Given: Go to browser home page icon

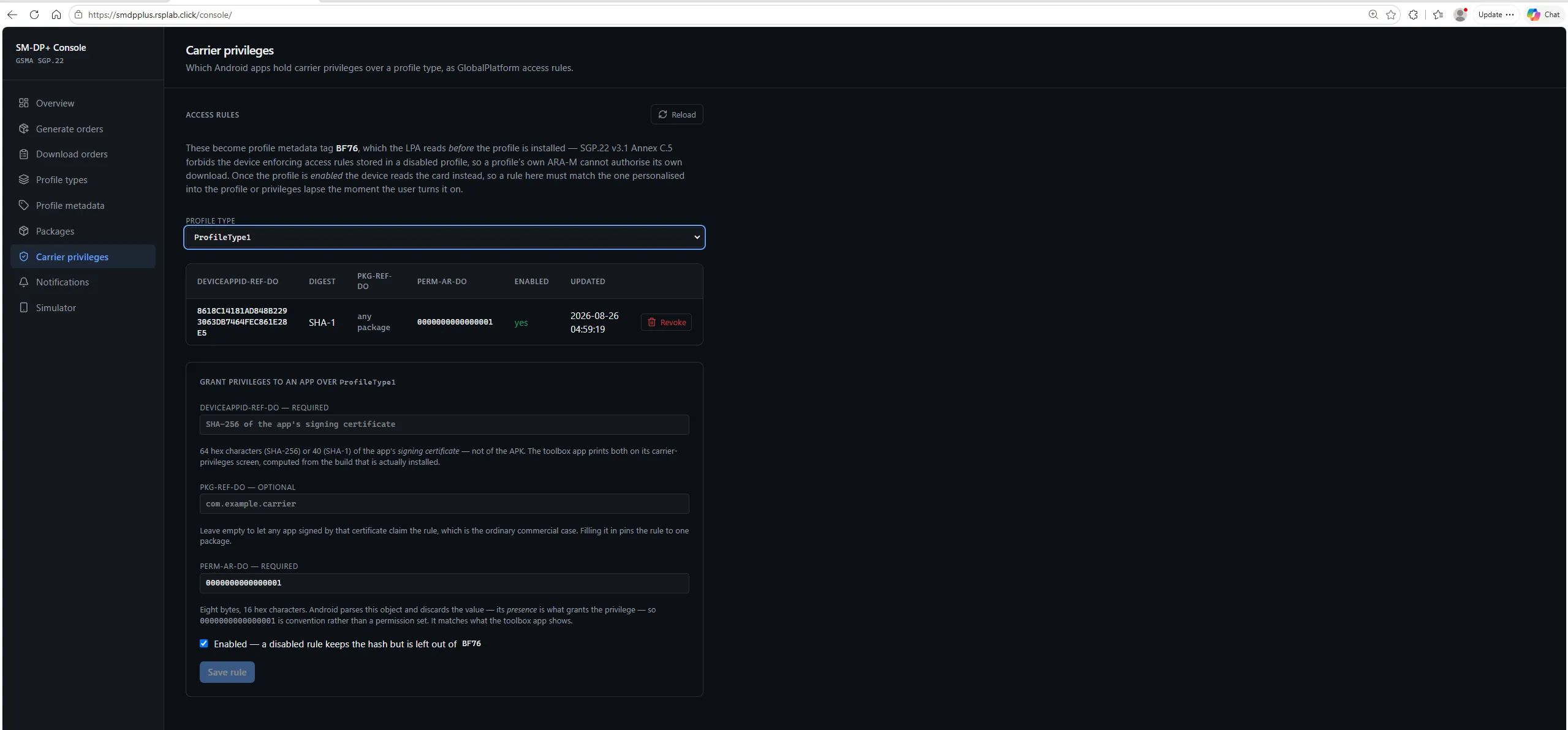Looking at the screenshot, I should click(x=56, y=15).
